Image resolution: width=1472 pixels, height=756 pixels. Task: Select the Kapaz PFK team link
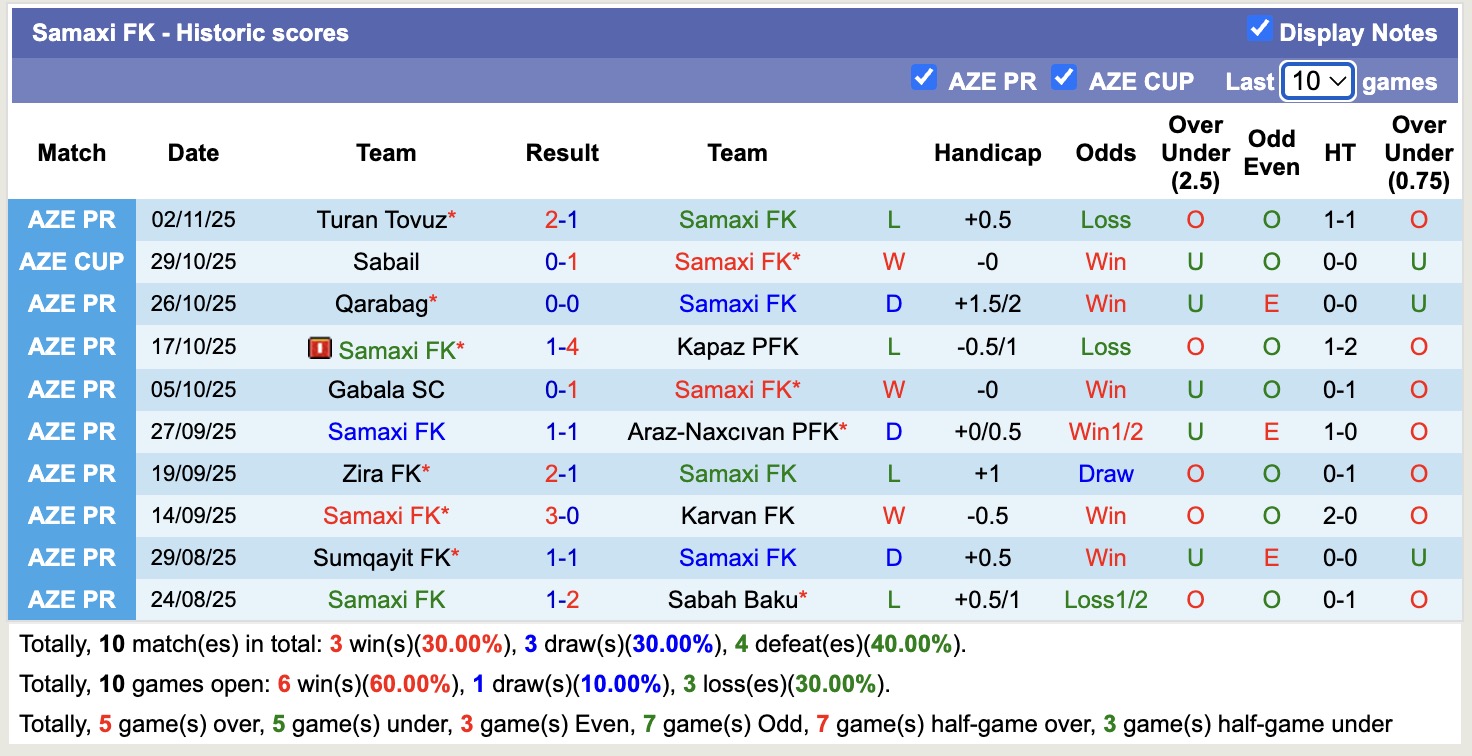pos(737,347)
